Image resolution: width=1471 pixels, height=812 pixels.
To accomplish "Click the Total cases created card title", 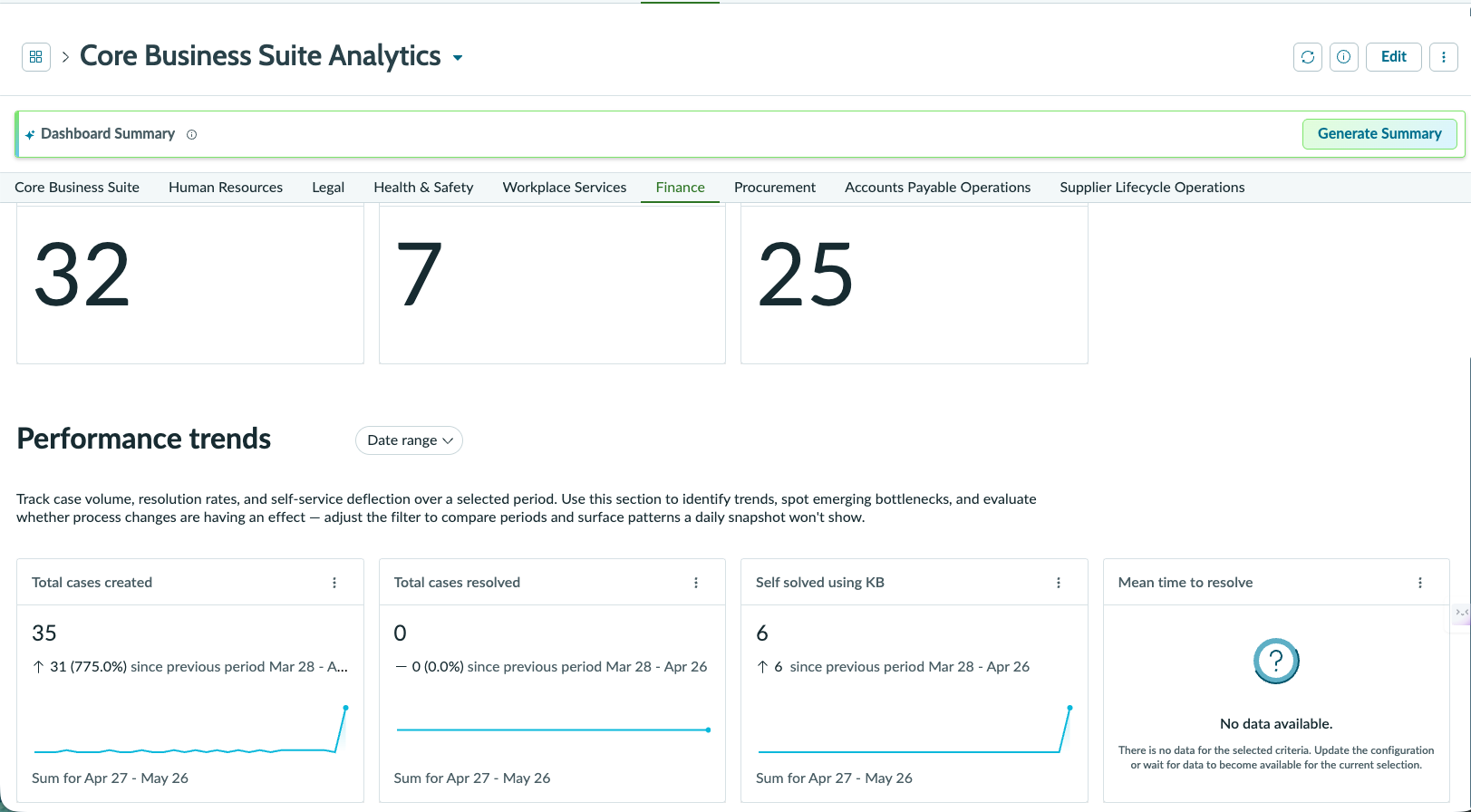I will pyautogui.click(x=92, y=583).
